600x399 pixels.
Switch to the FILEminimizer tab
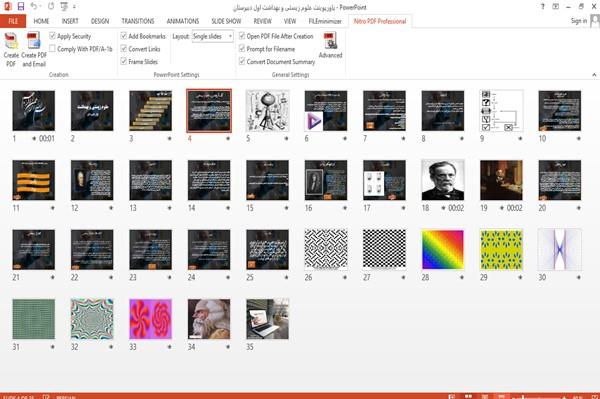[x=325, y=21]
